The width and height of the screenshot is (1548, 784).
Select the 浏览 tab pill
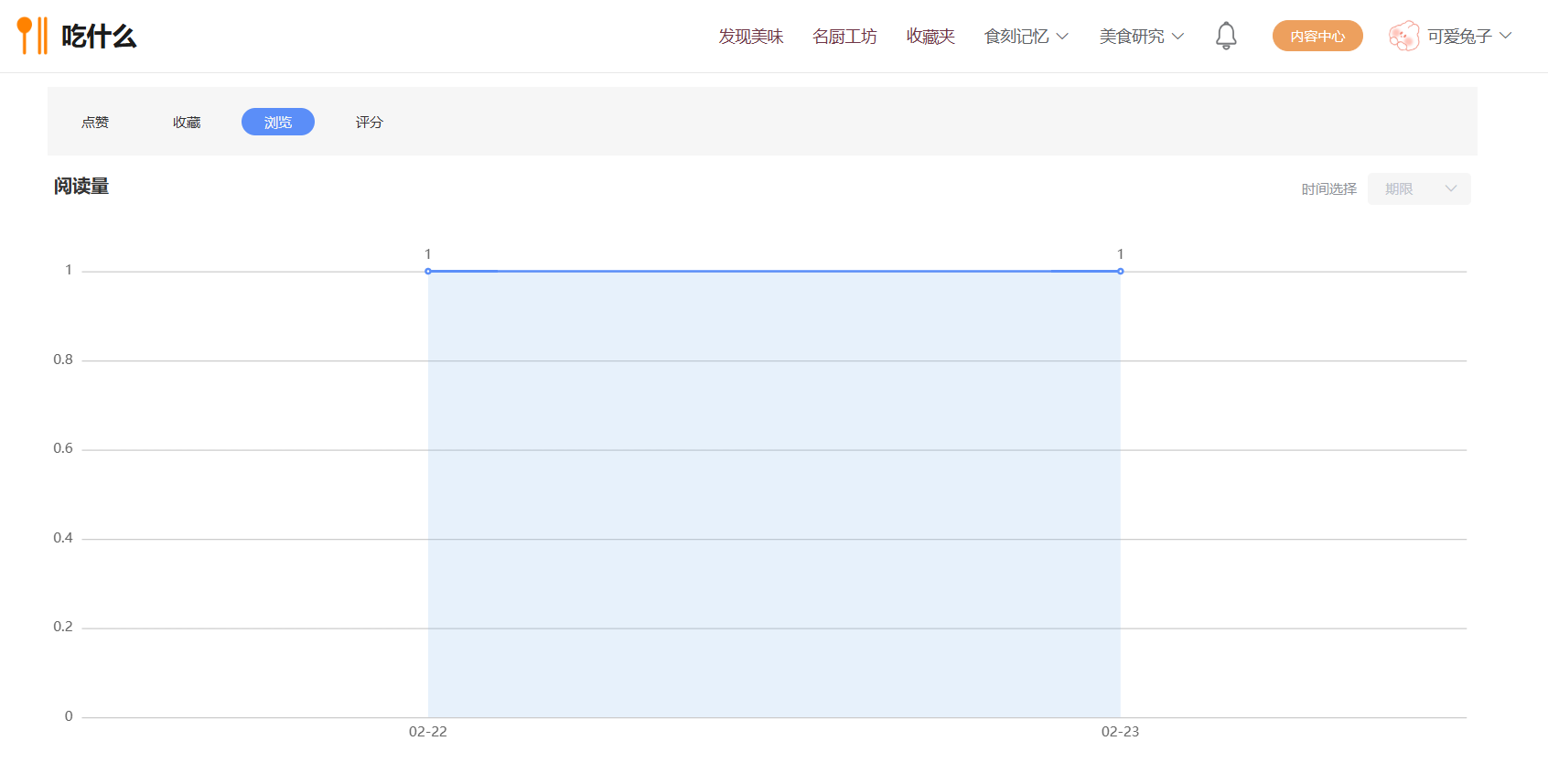click(278, 122)
